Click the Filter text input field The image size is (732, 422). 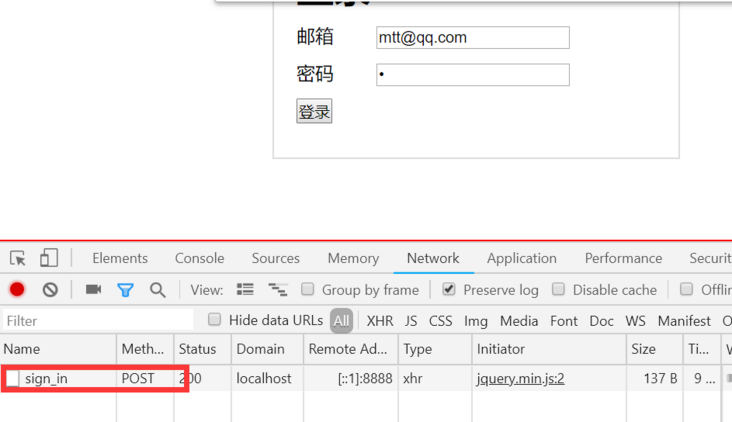98,321
